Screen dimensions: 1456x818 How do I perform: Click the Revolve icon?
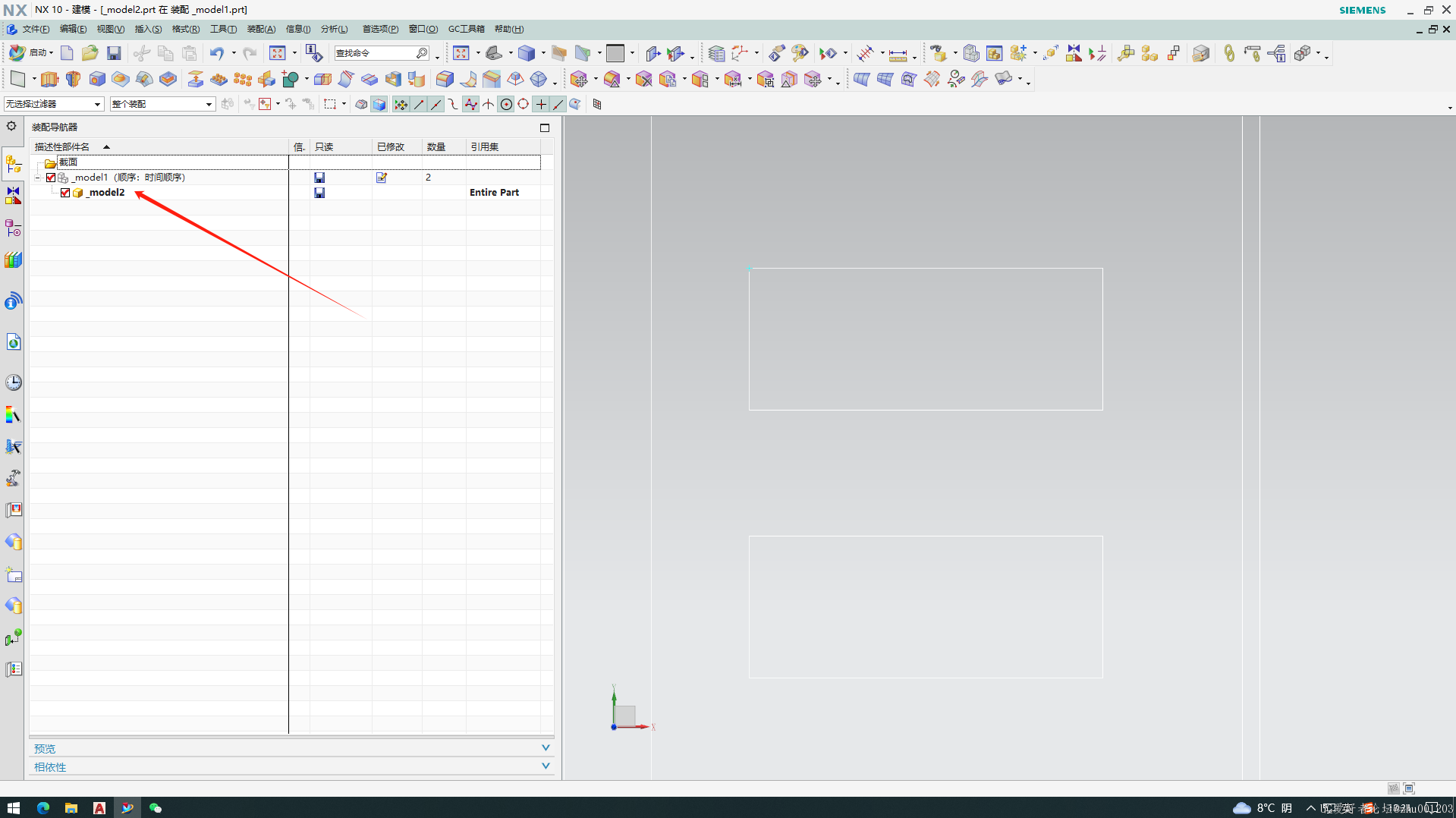[x=73, y=79]
